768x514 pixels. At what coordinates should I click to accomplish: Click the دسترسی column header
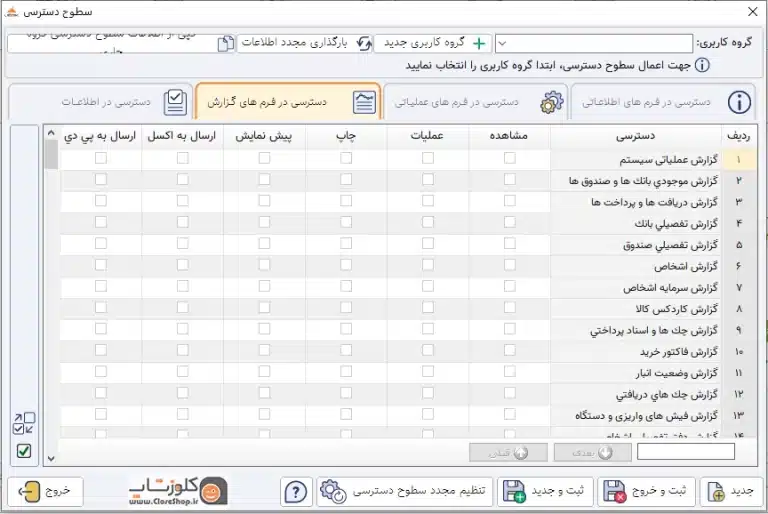635,136
